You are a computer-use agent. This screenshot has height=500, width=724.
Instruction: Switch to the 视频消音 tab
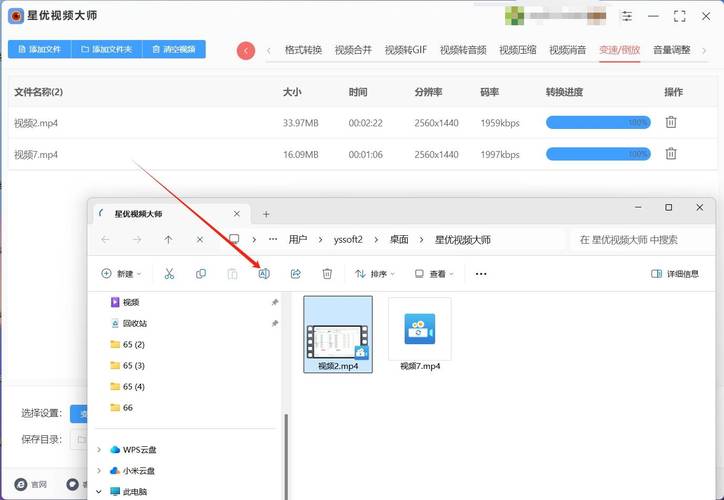[567, 50]
